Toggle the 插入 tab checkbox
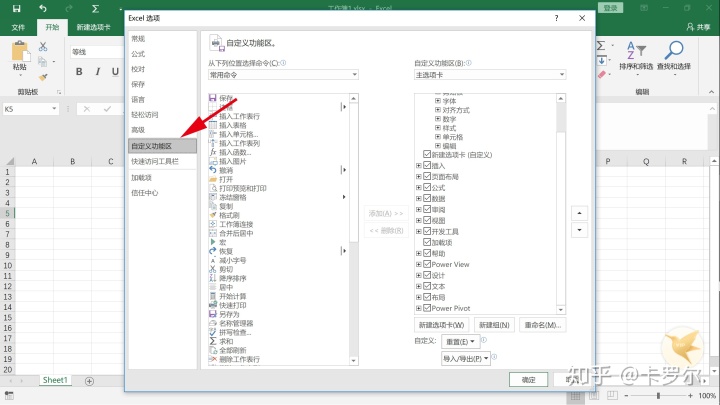Viewport: 720px width, 405px height. pyautogui.click(x=427, y=165)
